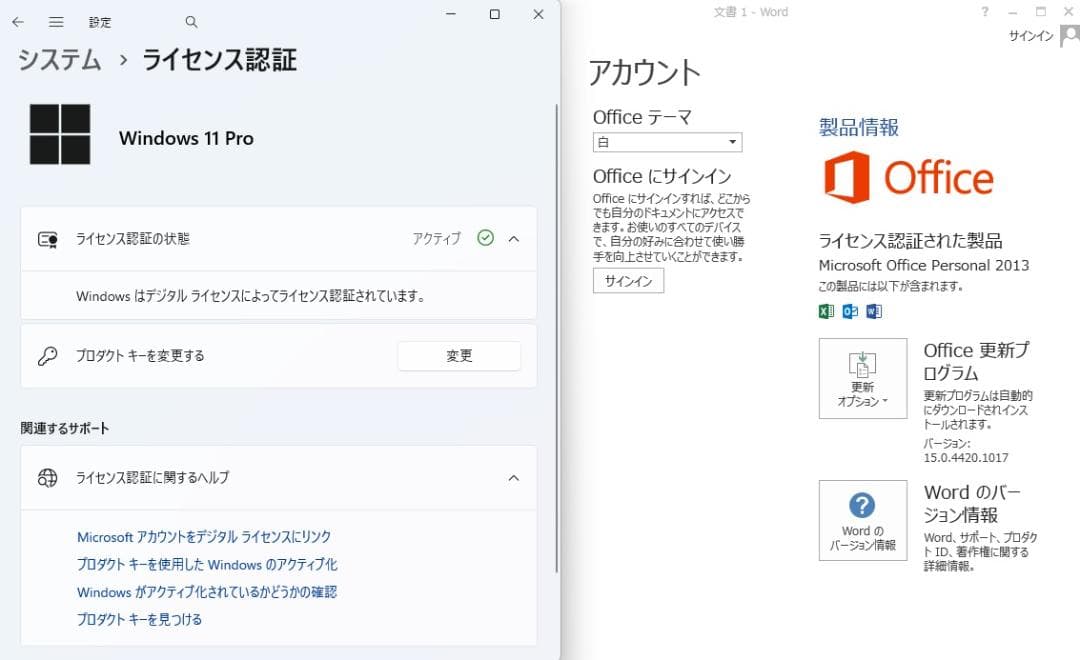
Task: Click the Excel icon under included products
Action: (827, 311)
